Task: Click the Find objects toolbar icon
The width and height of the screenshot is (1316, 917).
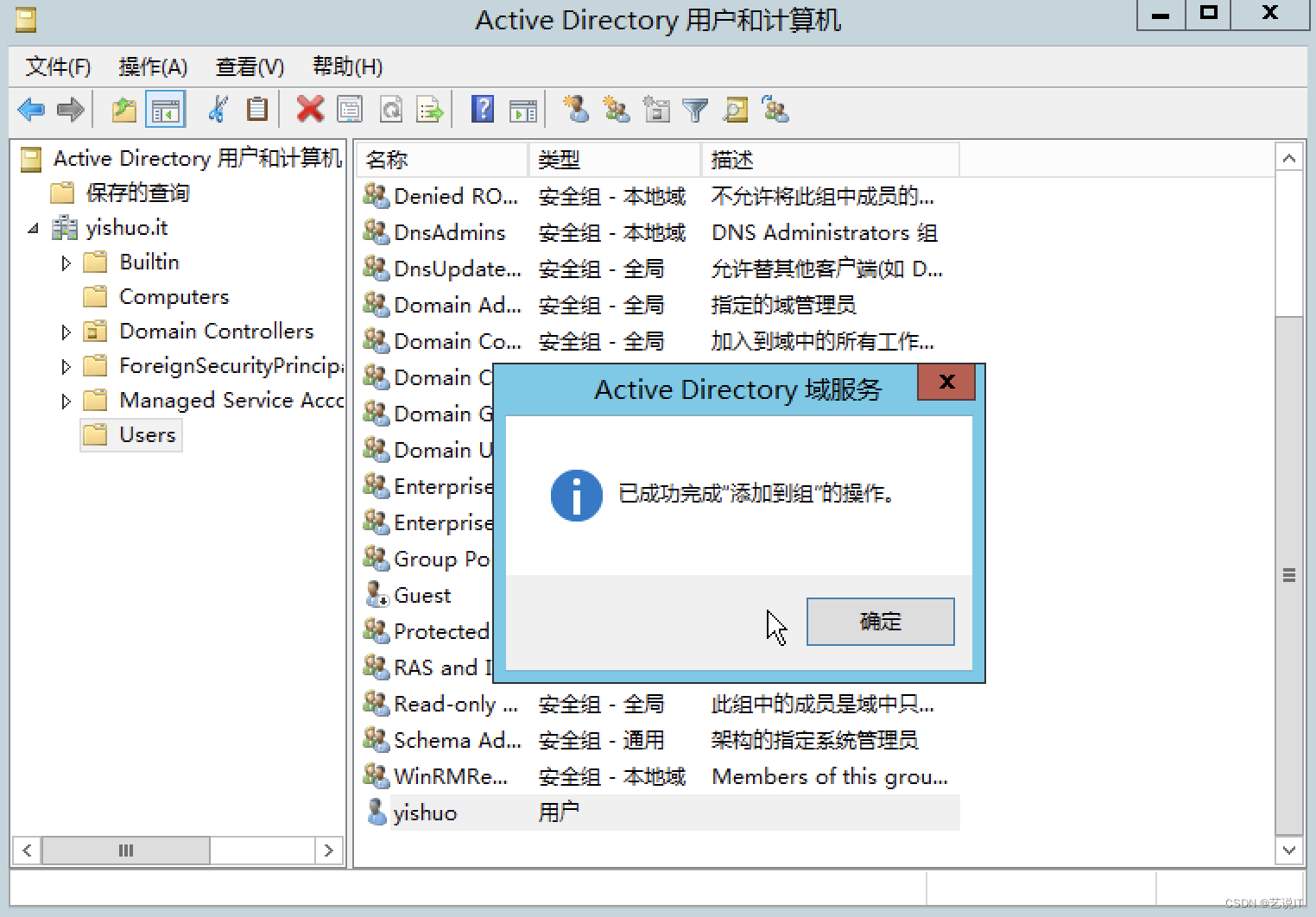Action: click(x=736, y=110)
